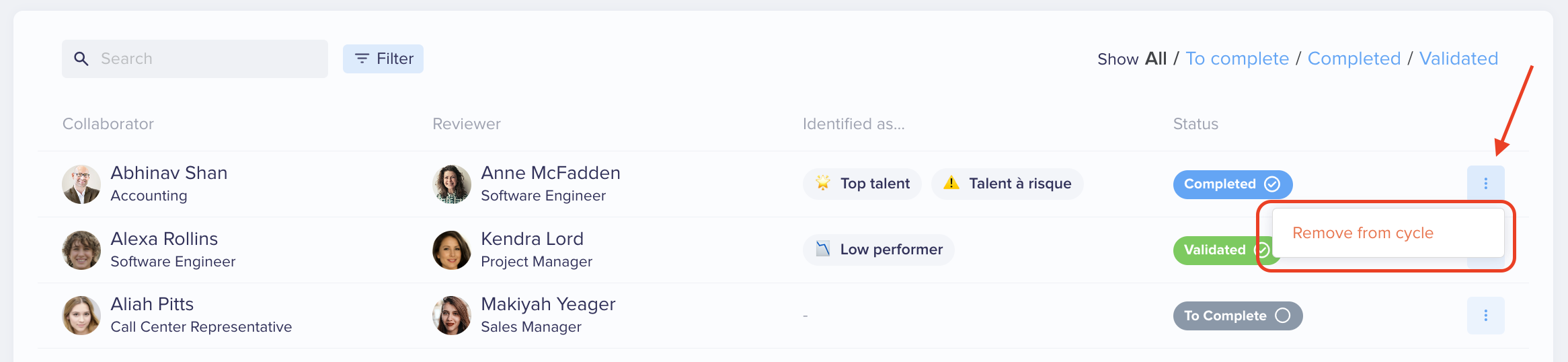
Task: Click the Low performer tag
Action: tap(878, 250)
